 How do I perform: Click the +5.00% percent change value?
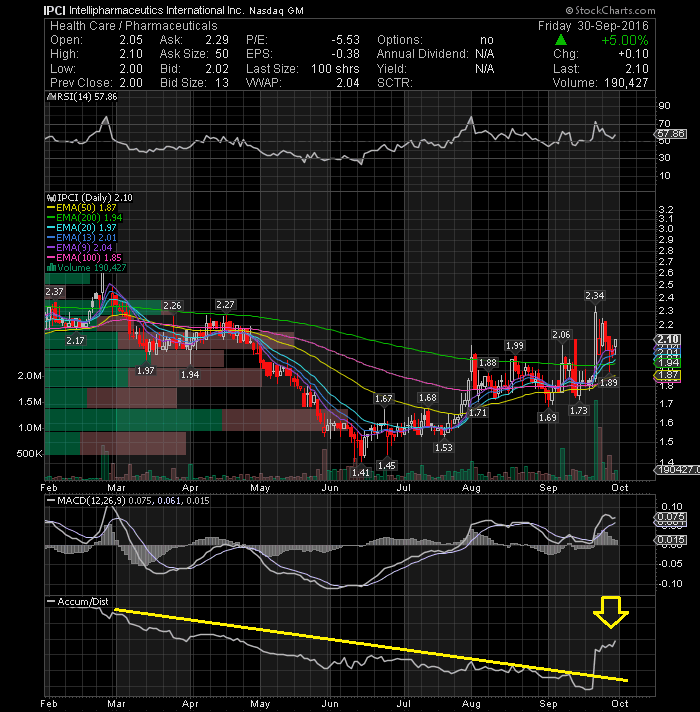625,40
